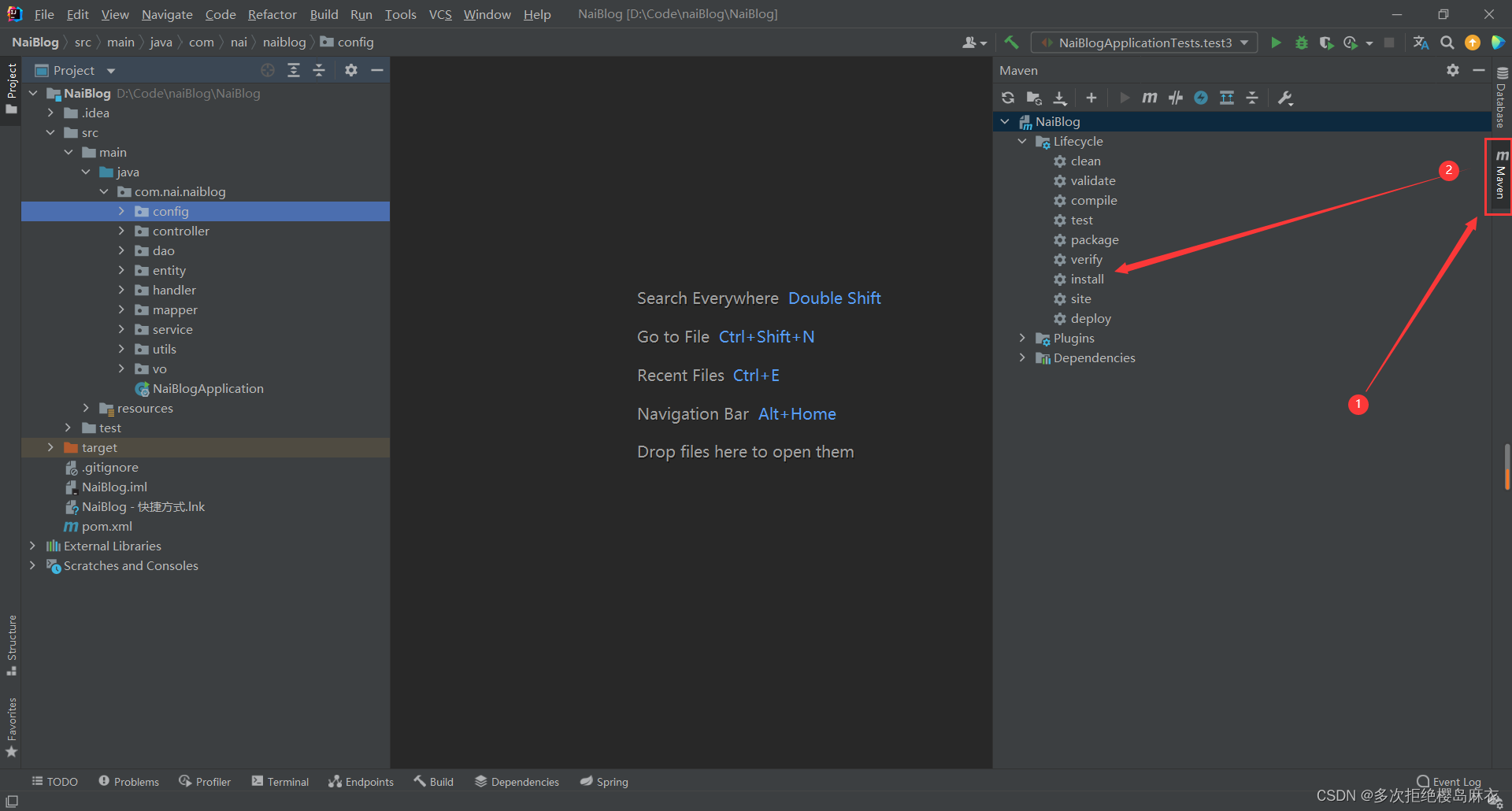The height and width of the screenshot is (811, 1512).
Task: Open the Endpoints tool window tab
Action: tap(361, 781)
